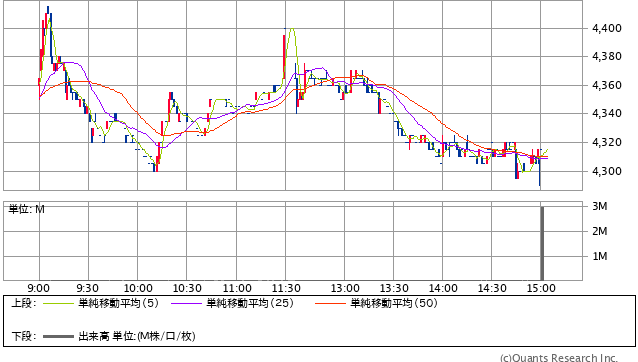Click the 10:00 time axis label
Screen dimensions: 638x362
(138, 288)
